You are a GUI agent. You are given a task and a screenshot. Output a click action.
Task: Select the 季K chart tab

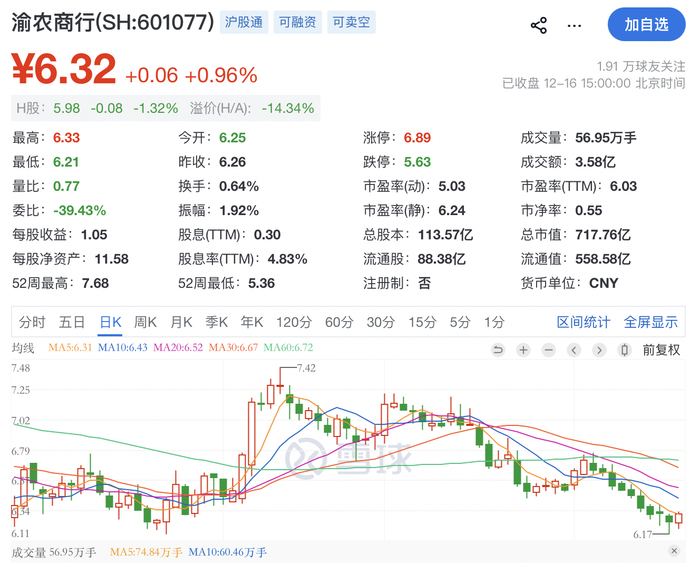click(x=217, y=322)
